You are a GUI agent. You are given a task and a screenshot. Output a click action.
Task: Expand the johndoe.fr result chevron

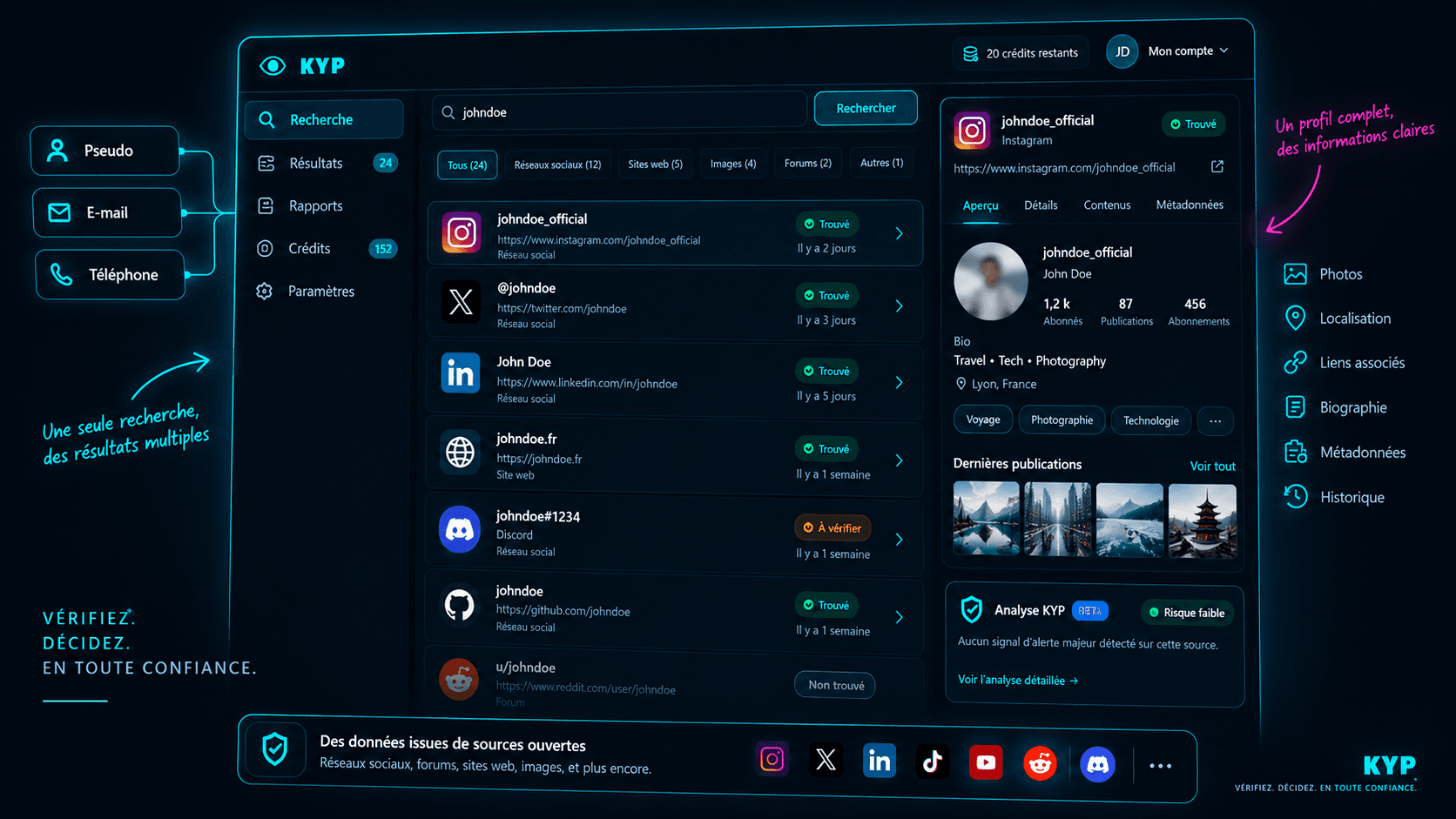coord(900,460)
